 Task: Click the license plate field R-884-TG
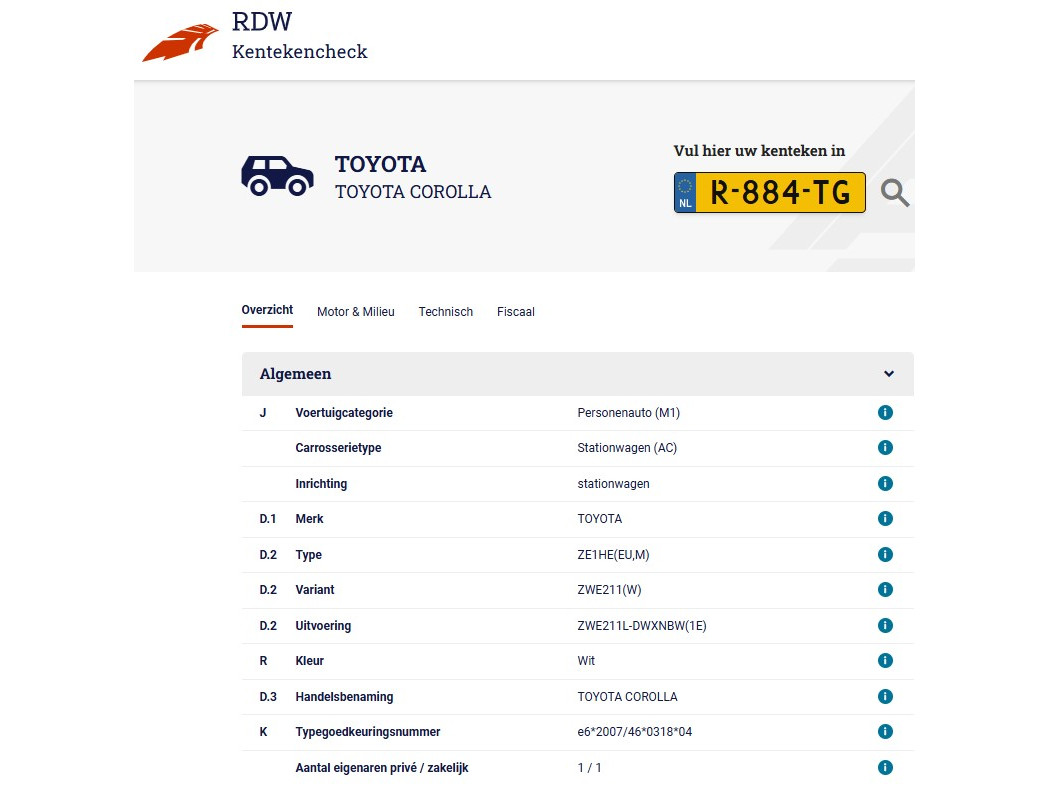pyautogui.click(x=770, y=192)
